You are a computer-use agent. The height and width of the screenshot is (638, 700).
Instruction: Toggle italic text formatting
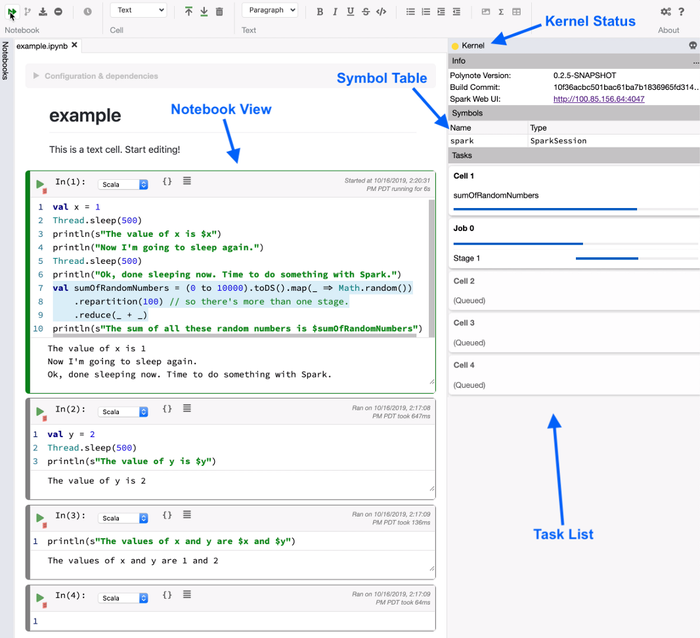click(x=335, y=12)
